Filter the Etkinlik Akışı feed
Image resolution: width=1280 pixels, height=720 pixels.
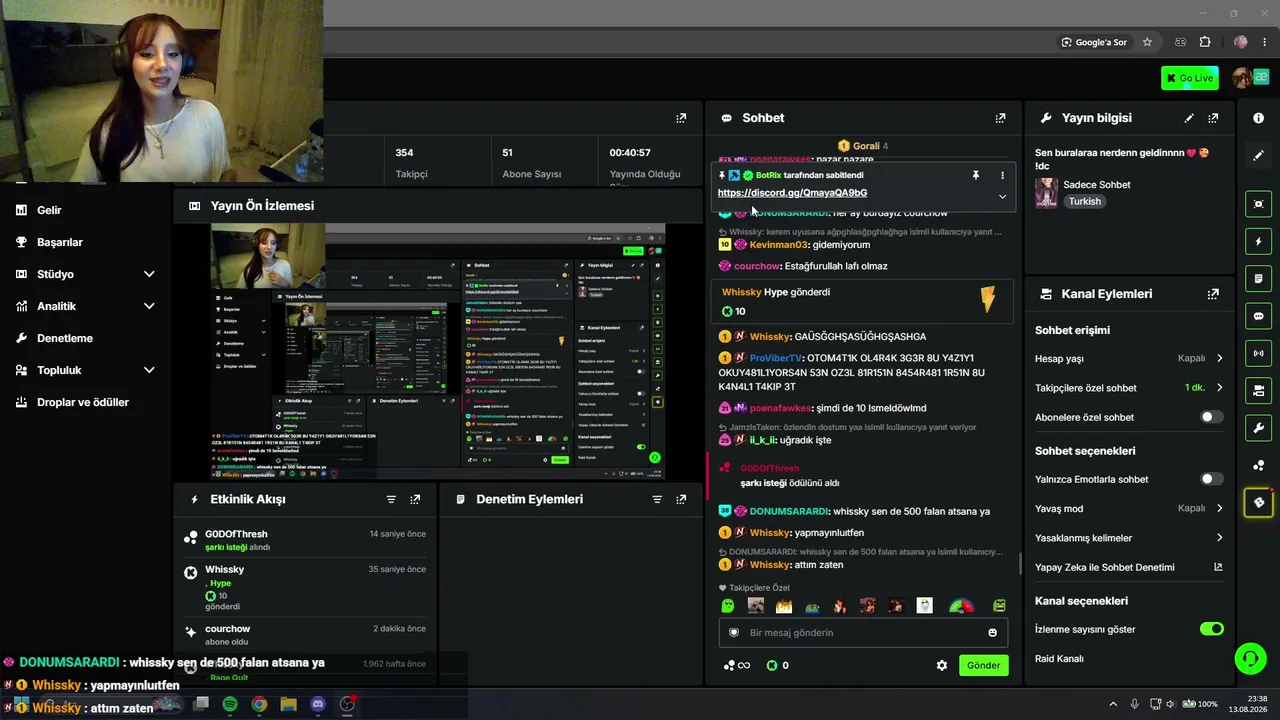pyautogui.click(x=391, y=499)
